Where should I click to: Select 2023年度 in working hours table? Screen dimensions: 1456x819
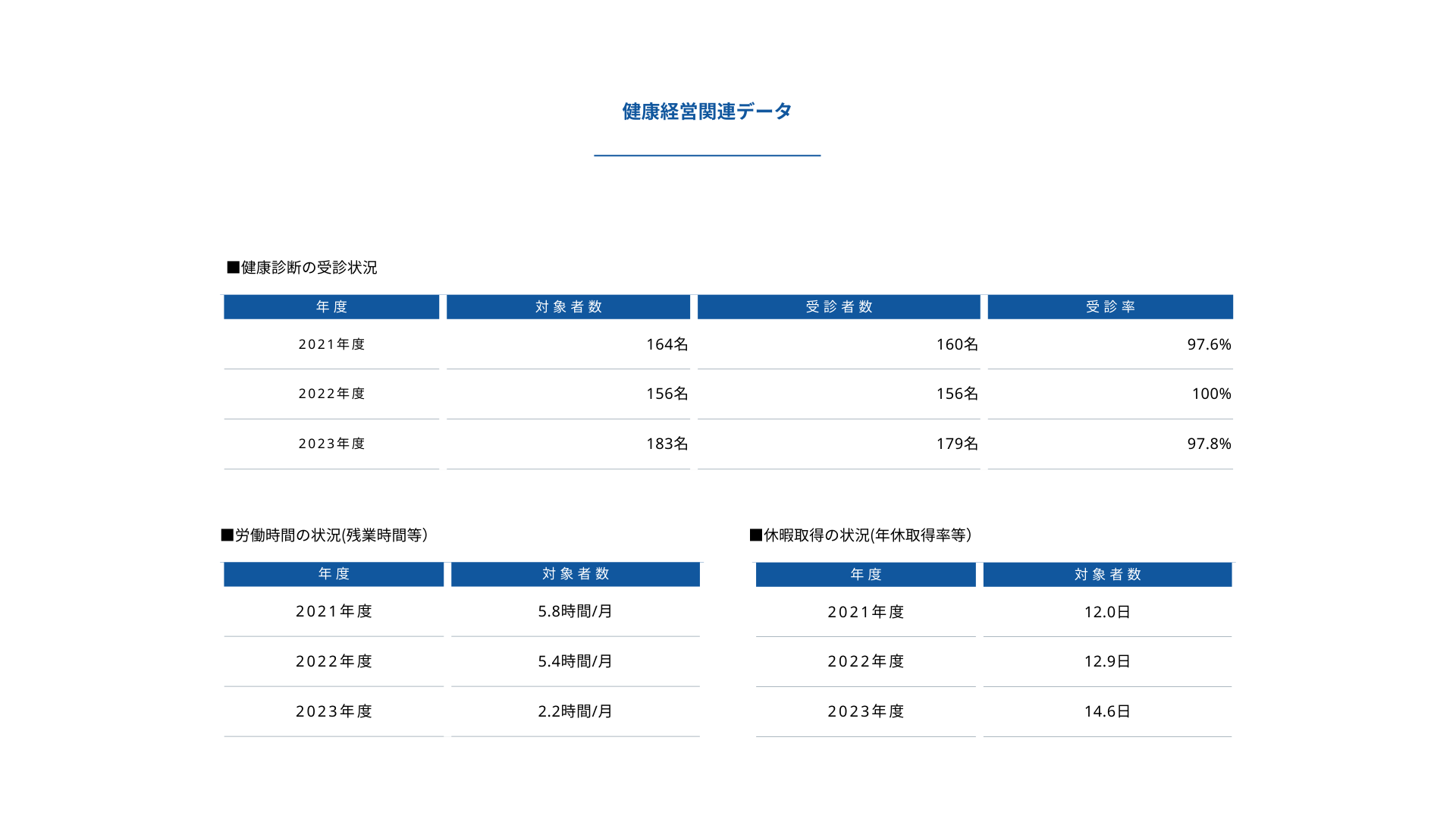click(334, 711)
